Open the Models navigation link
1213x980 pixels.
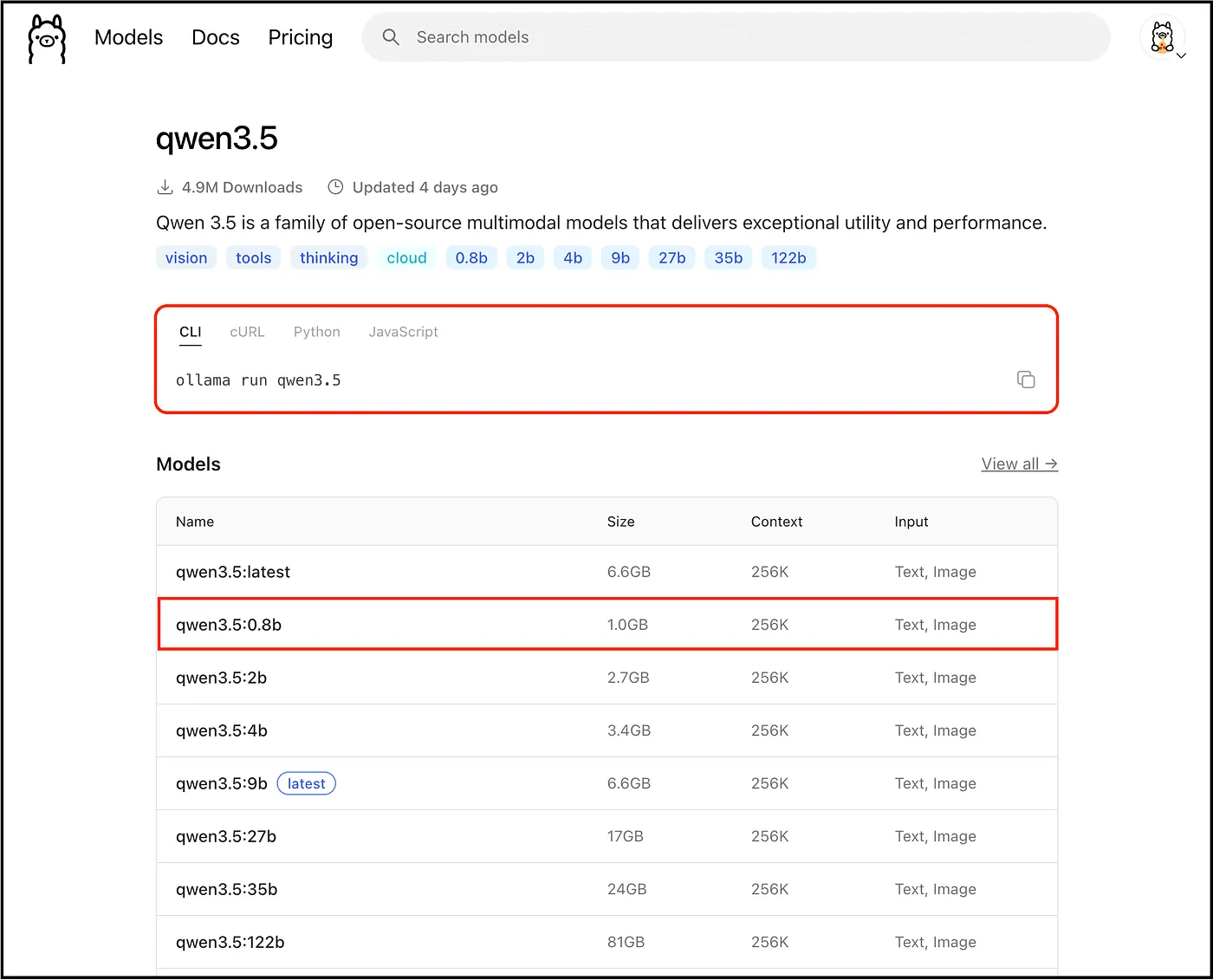click(x=128, y=37)
